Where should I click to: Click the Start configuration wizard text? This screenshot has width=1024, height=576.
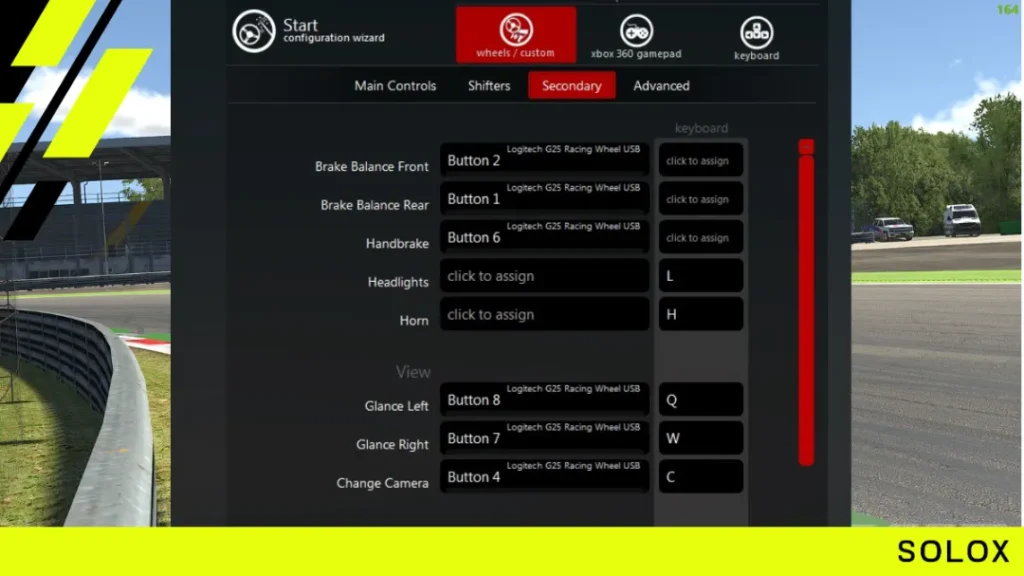click(x=334, y=31)
